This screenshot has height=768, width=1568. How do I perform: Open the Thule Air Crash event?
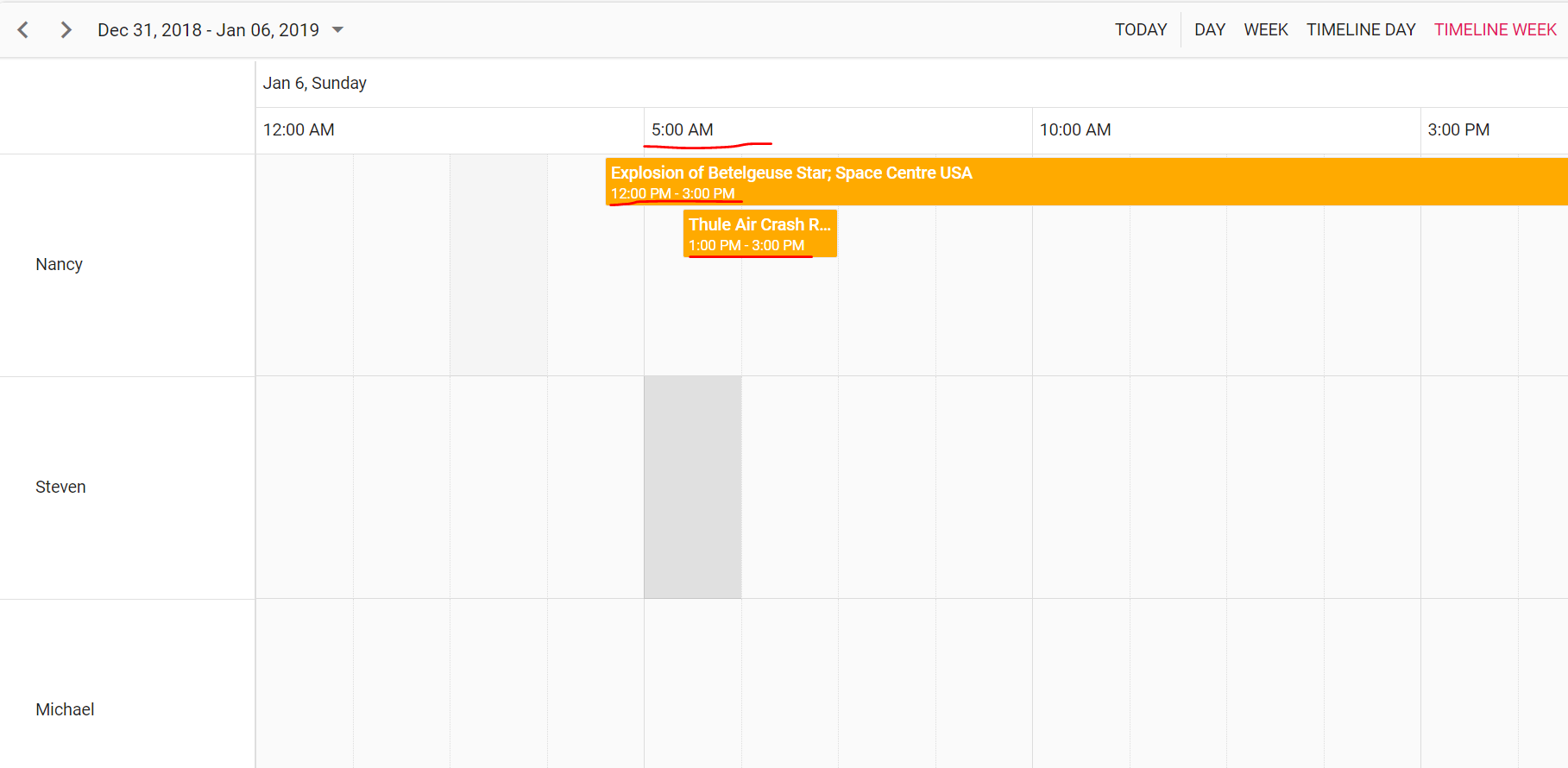[760, 234]
